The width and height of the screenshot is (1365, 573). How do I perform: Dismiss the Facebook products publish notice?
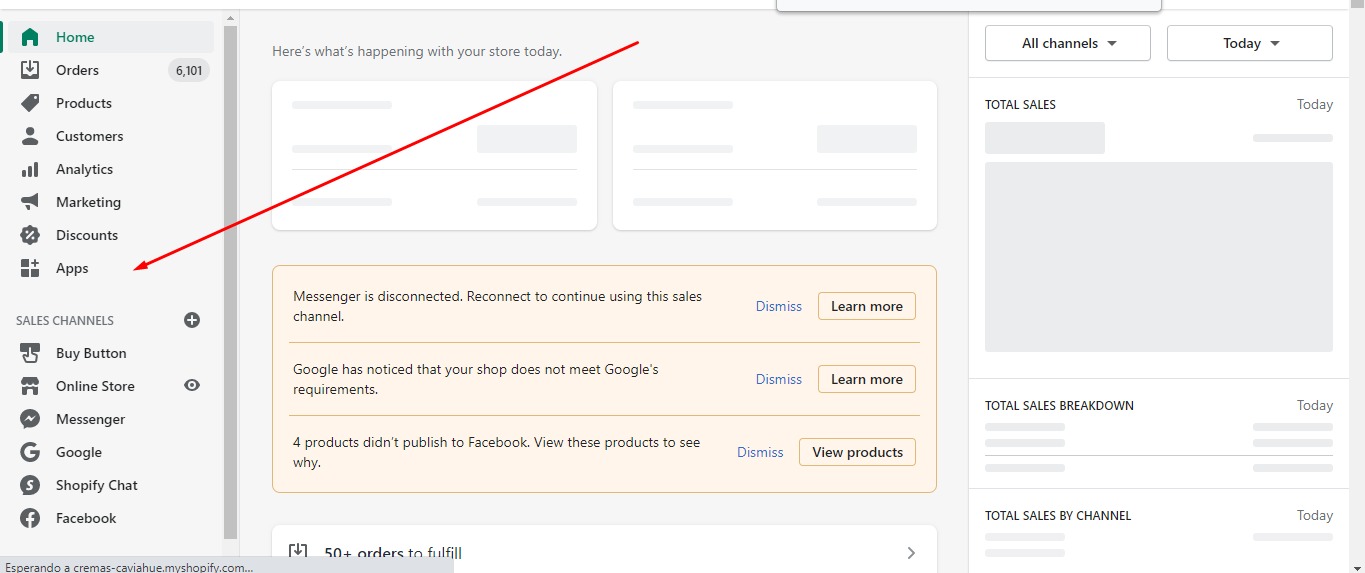(x=760, y=452)
